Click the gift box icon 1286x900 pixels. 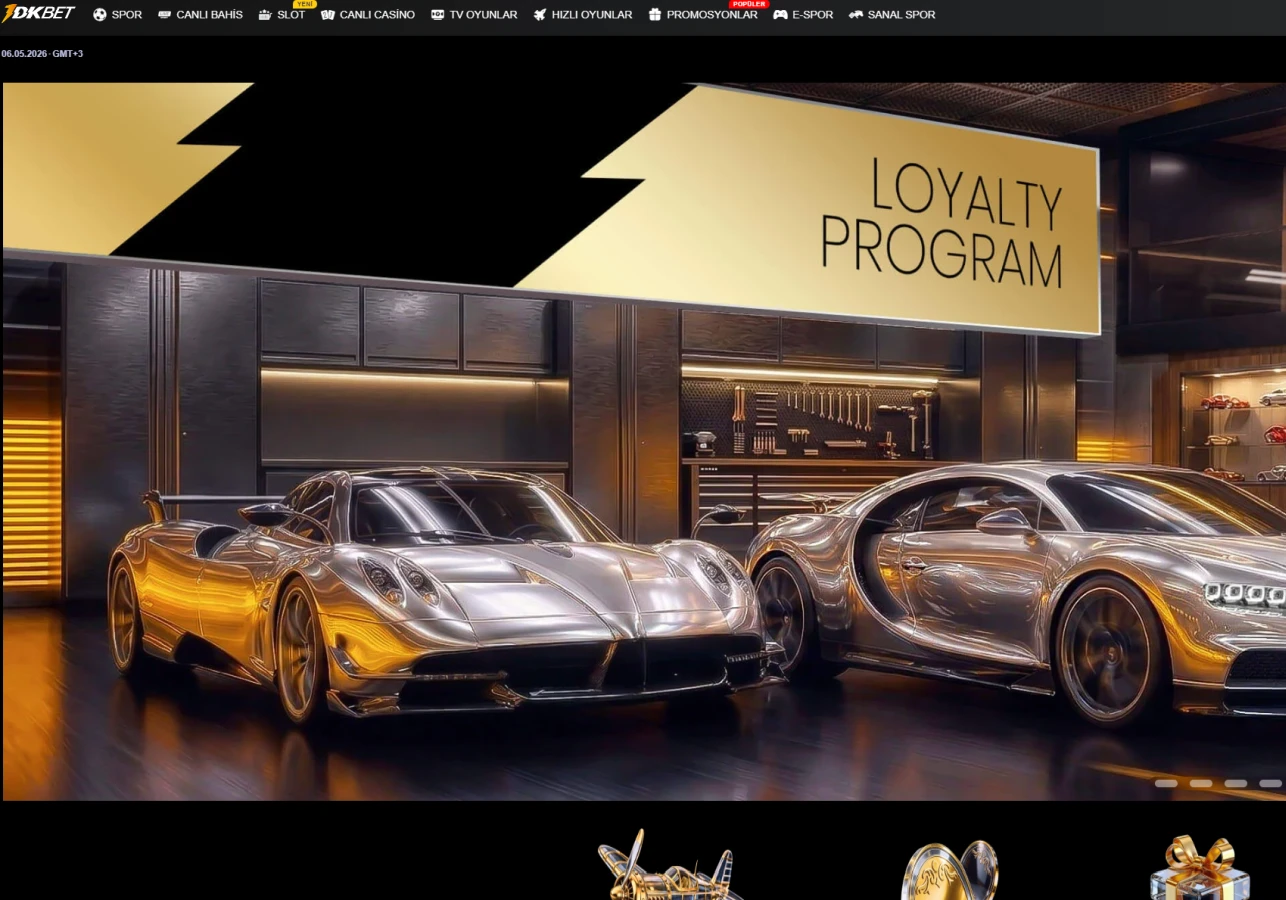[1199, 868]
